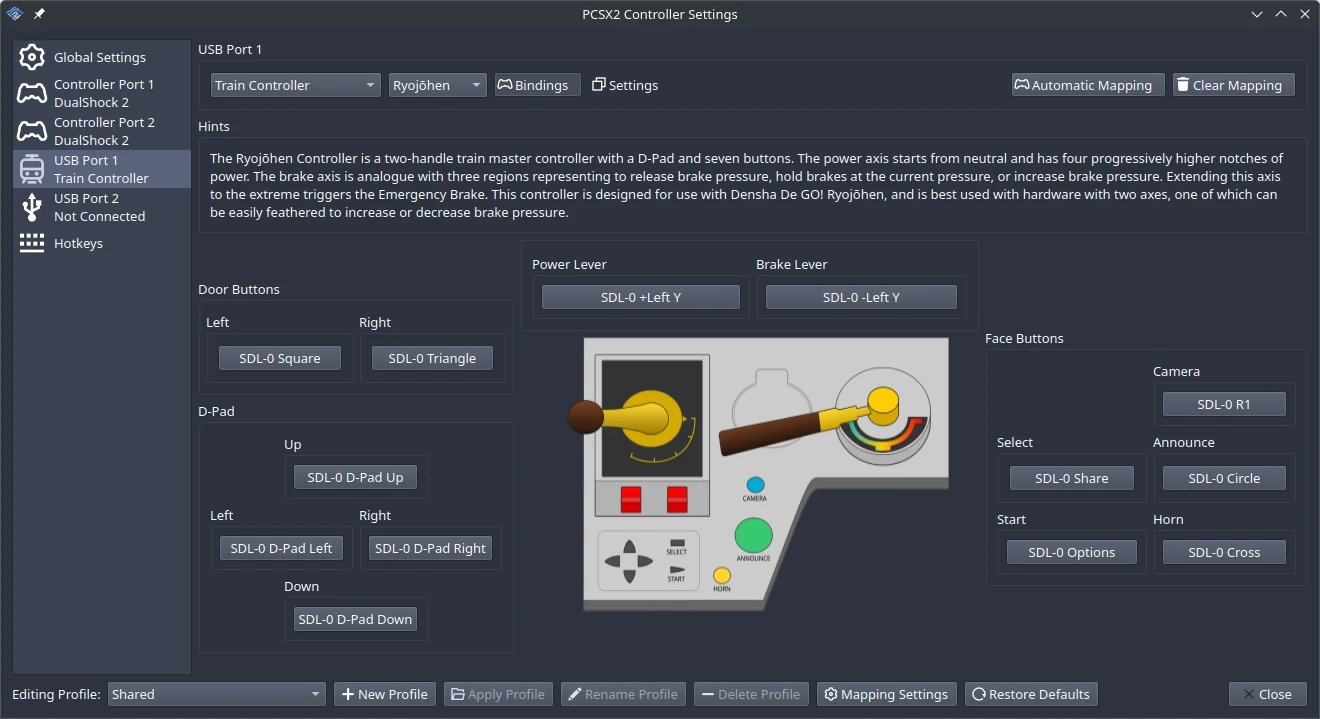Screen dimensions: 1320x719
Task: Rebind Horn button SDL-0 Cross
Action: point(1223,552)
